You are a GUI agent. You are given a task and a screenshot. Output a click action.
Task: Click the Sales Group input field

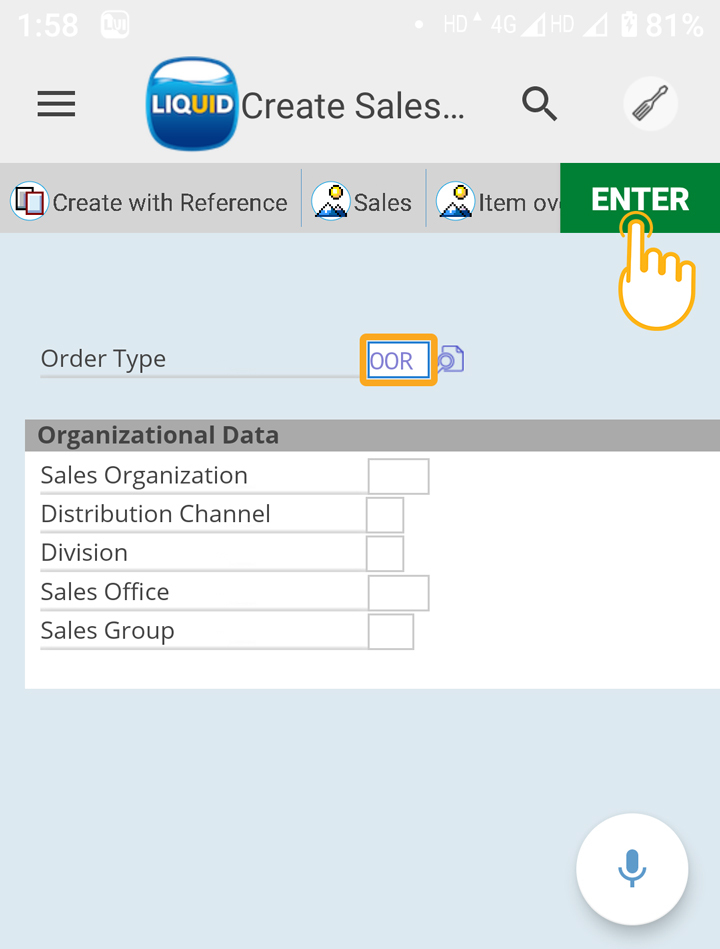391,631
